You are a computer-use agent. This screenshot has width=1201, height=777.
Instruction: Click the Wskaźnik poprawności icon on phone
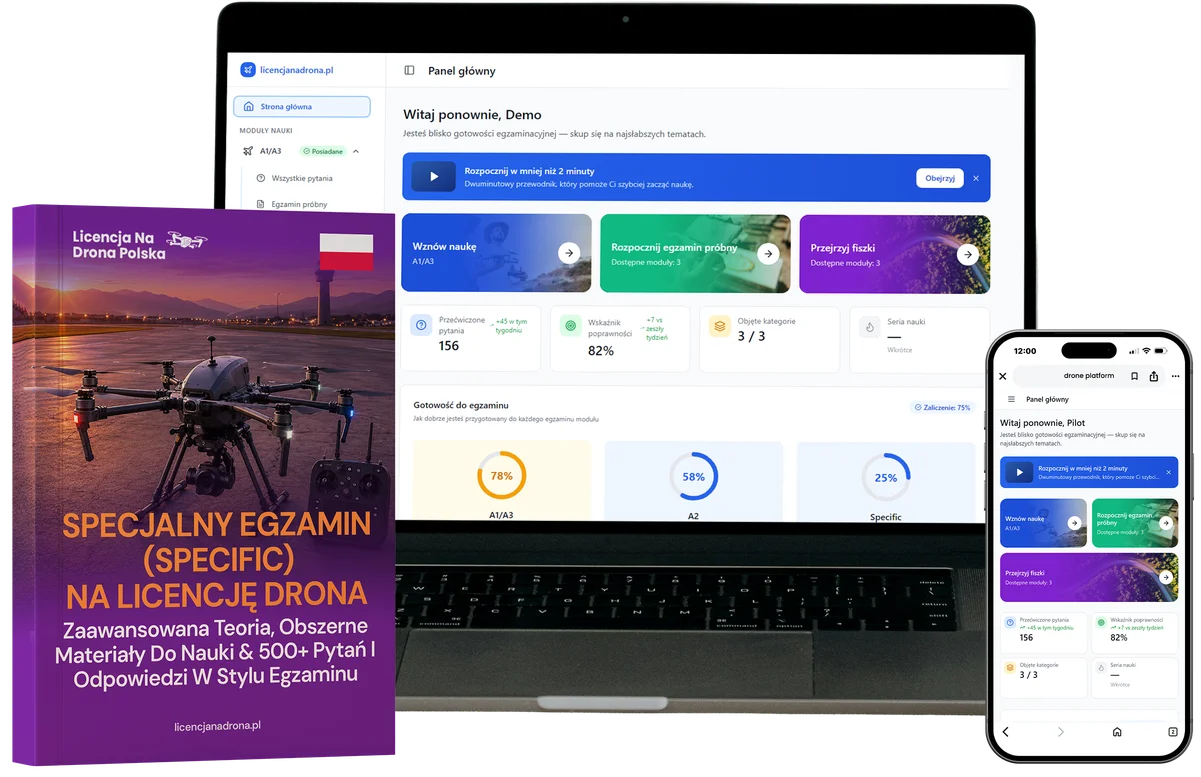coord(1101,622)
